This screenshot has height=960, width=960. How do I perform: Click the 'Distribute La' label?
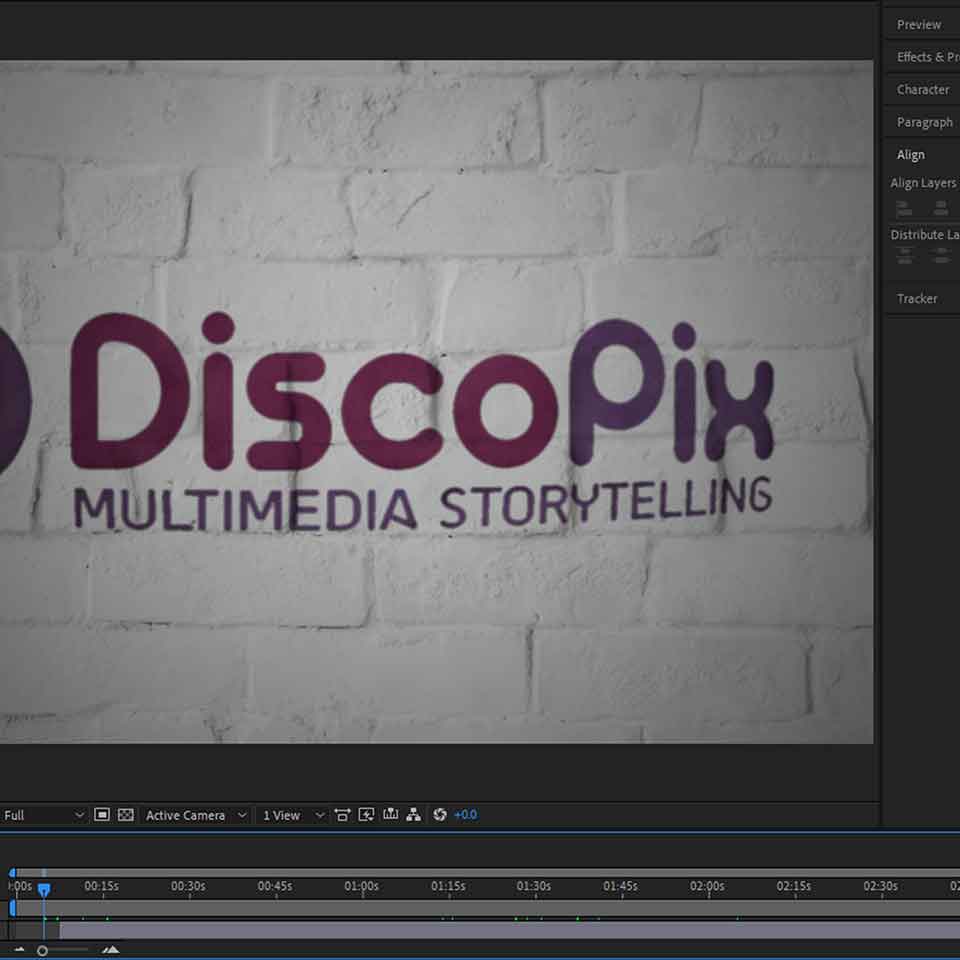click(924, 235)
